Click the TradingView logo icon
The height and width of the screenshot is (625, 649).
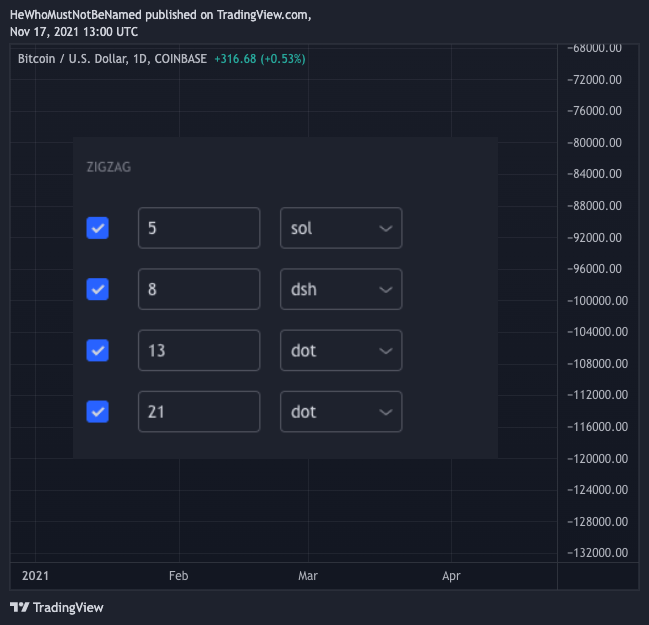19,607
